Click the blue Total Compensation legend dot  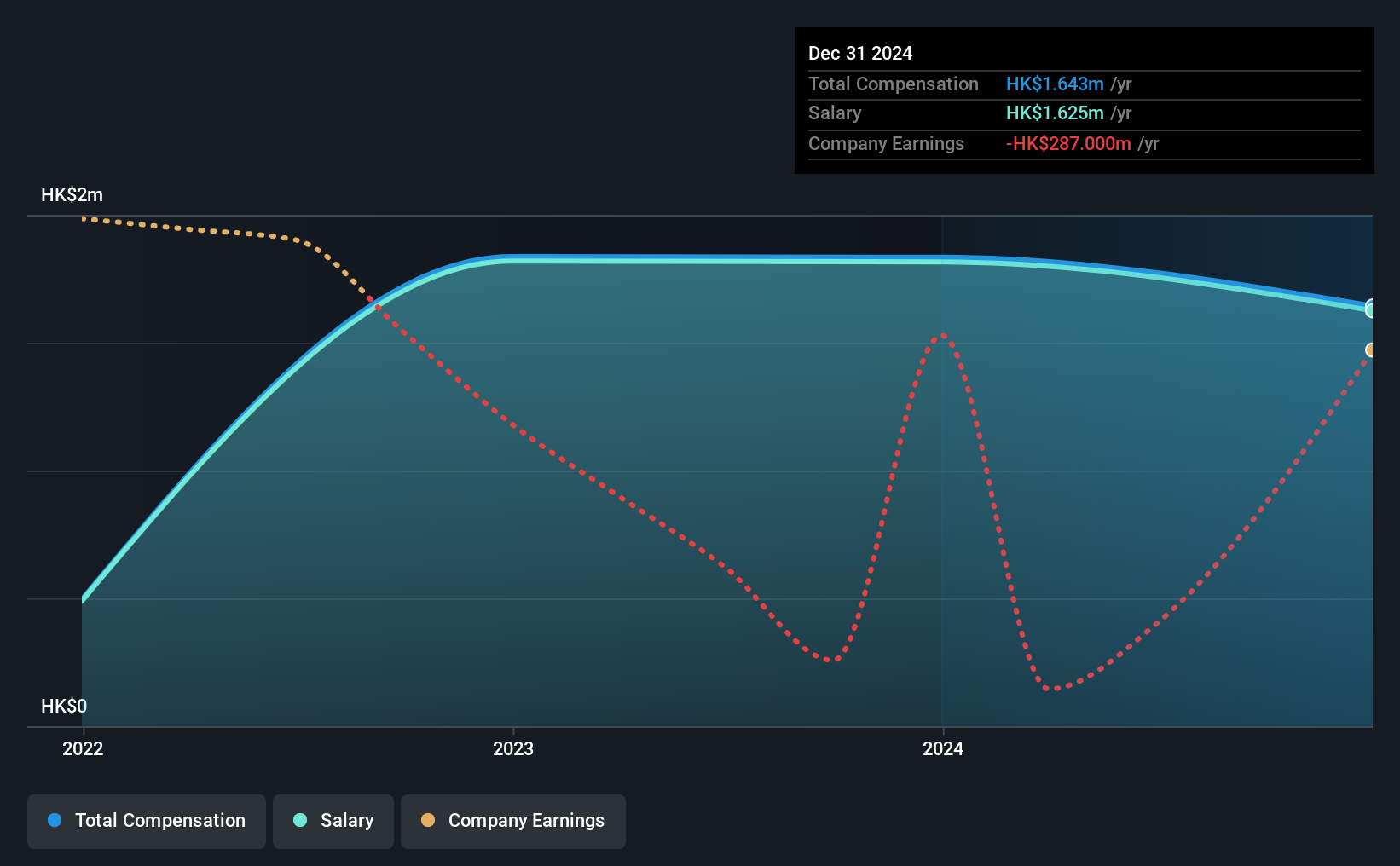tap(55, 820)
